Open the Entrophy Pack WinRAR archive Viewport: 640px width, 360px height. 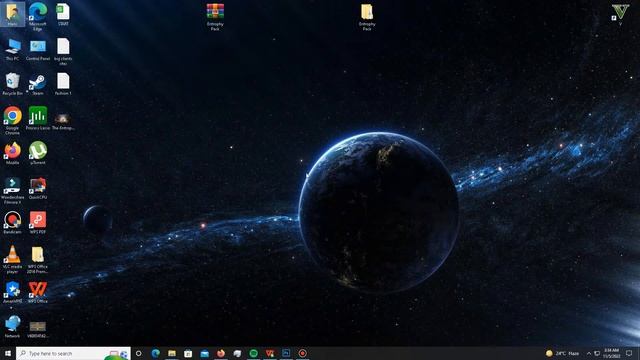tap(215, 16)
